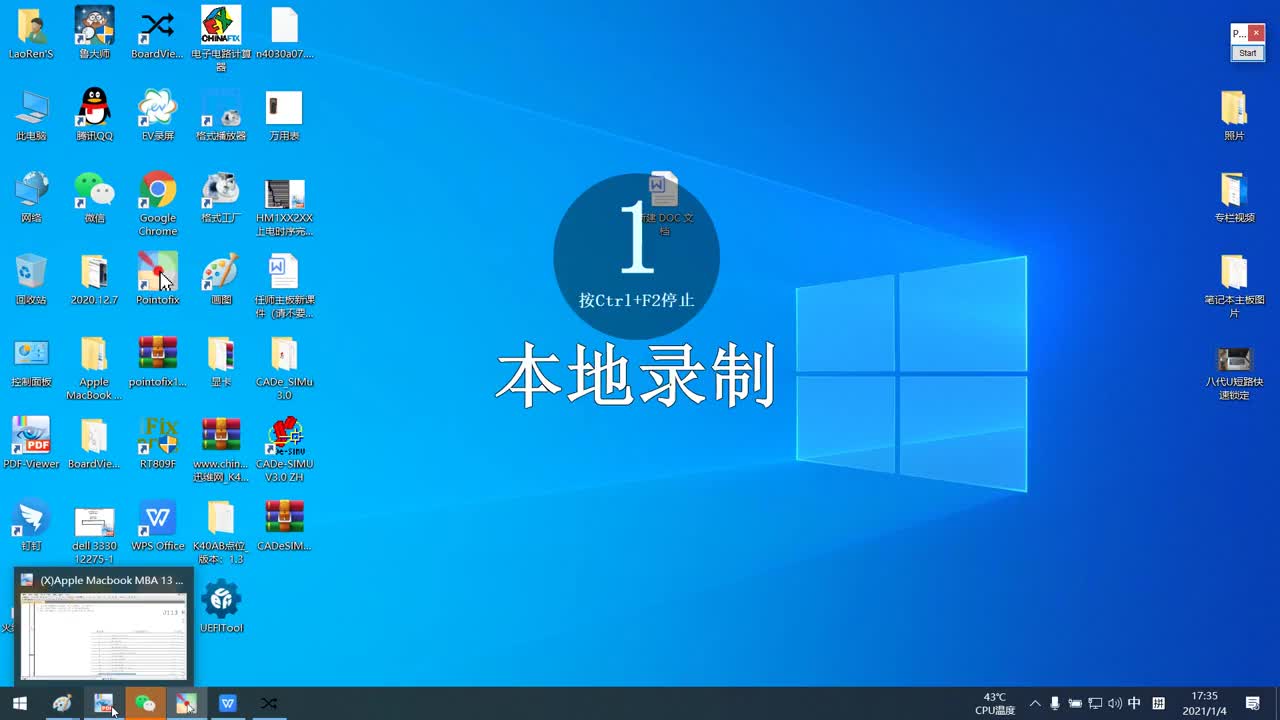Select the 八代U短路快速锁定 video file
Screen dimensions: 1280x720
(x=1234, y=372)
